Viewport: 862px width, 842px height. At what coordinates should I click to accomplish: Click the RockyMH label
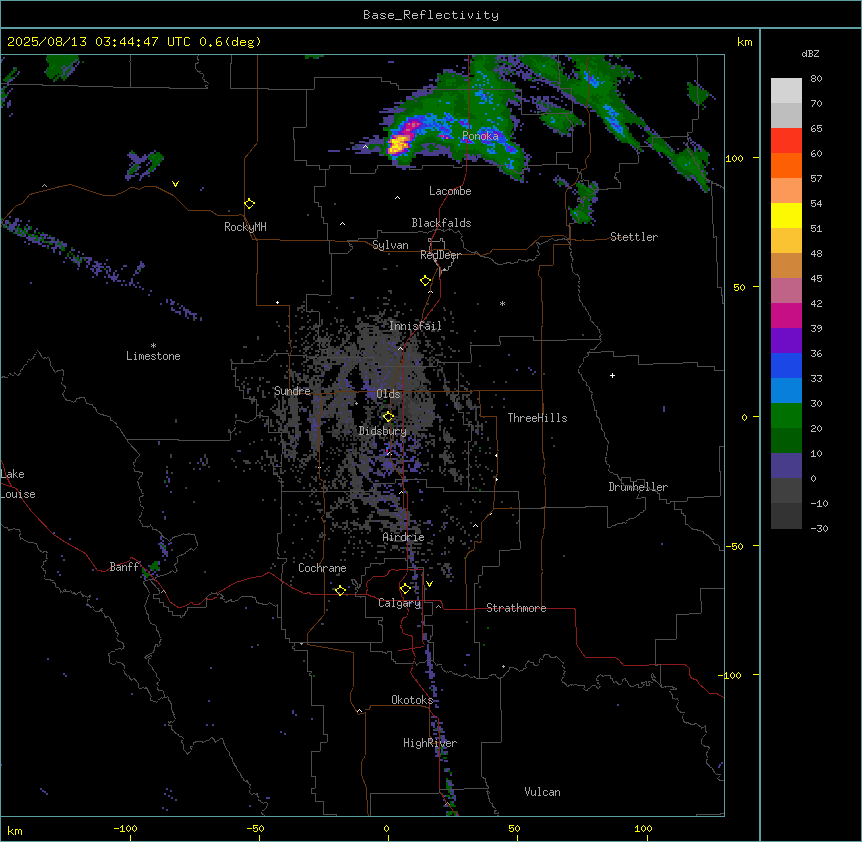[x=245, y=227]
